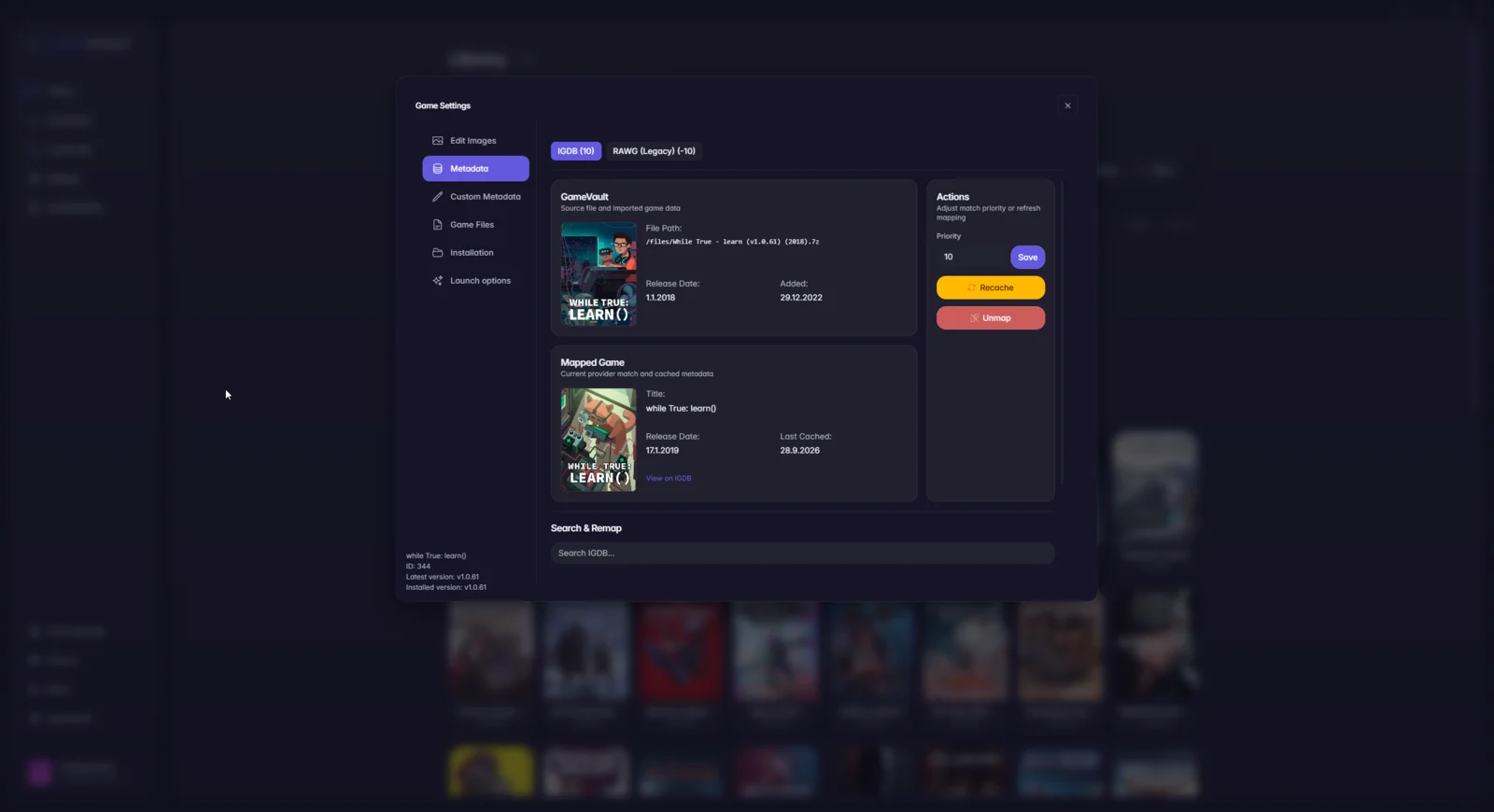Screen dimensions: 1494x812
Task: Click the Search IGDB search box
Action: pos(802,553)
